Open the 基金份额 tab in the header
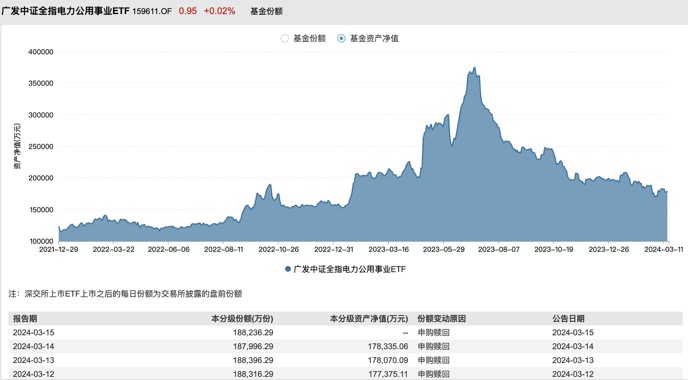 coord(266,11)
